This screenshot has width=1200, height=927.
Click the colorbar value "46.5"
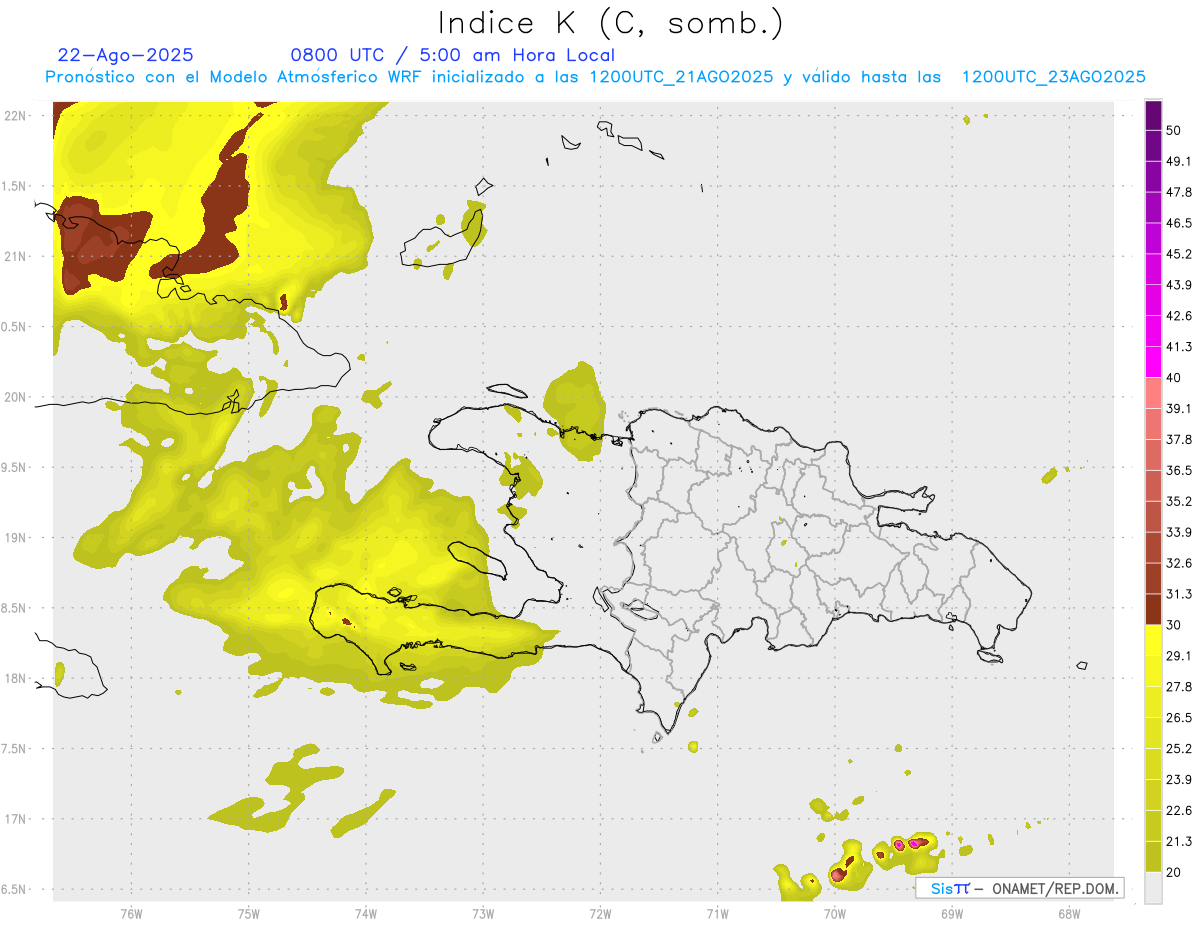point(1179,223)
